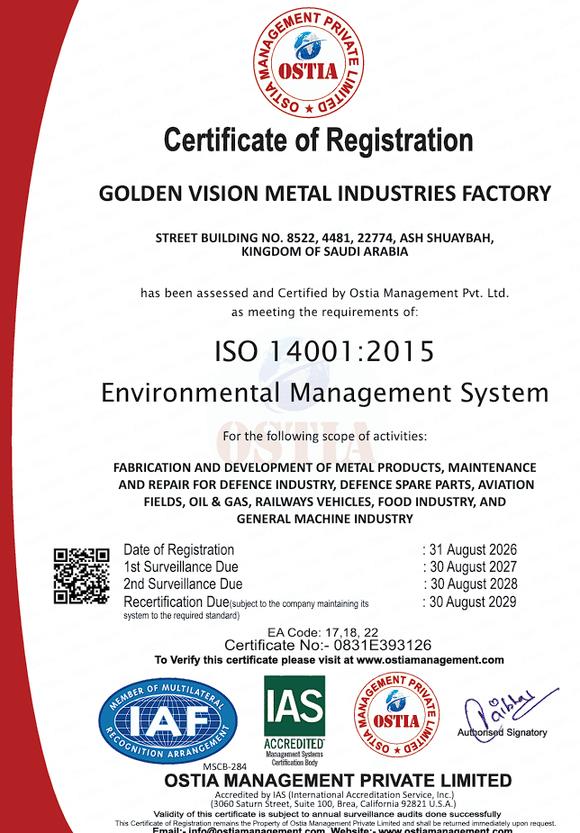Click the date '31 August 2026'
The height and width of the screenshot is (833, 580).
(x=473, y=550)
